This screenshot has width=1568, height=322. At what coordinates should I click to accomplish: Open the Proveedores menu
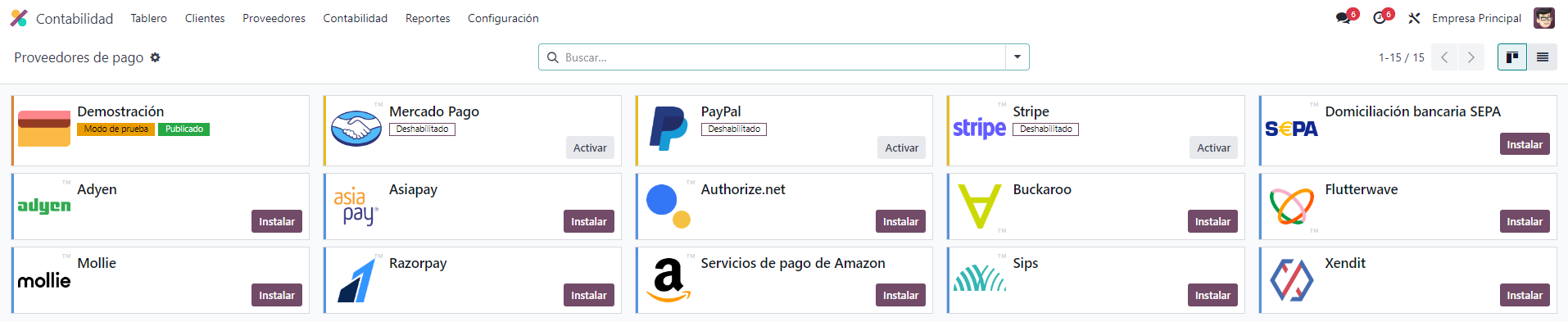(274, 18)
